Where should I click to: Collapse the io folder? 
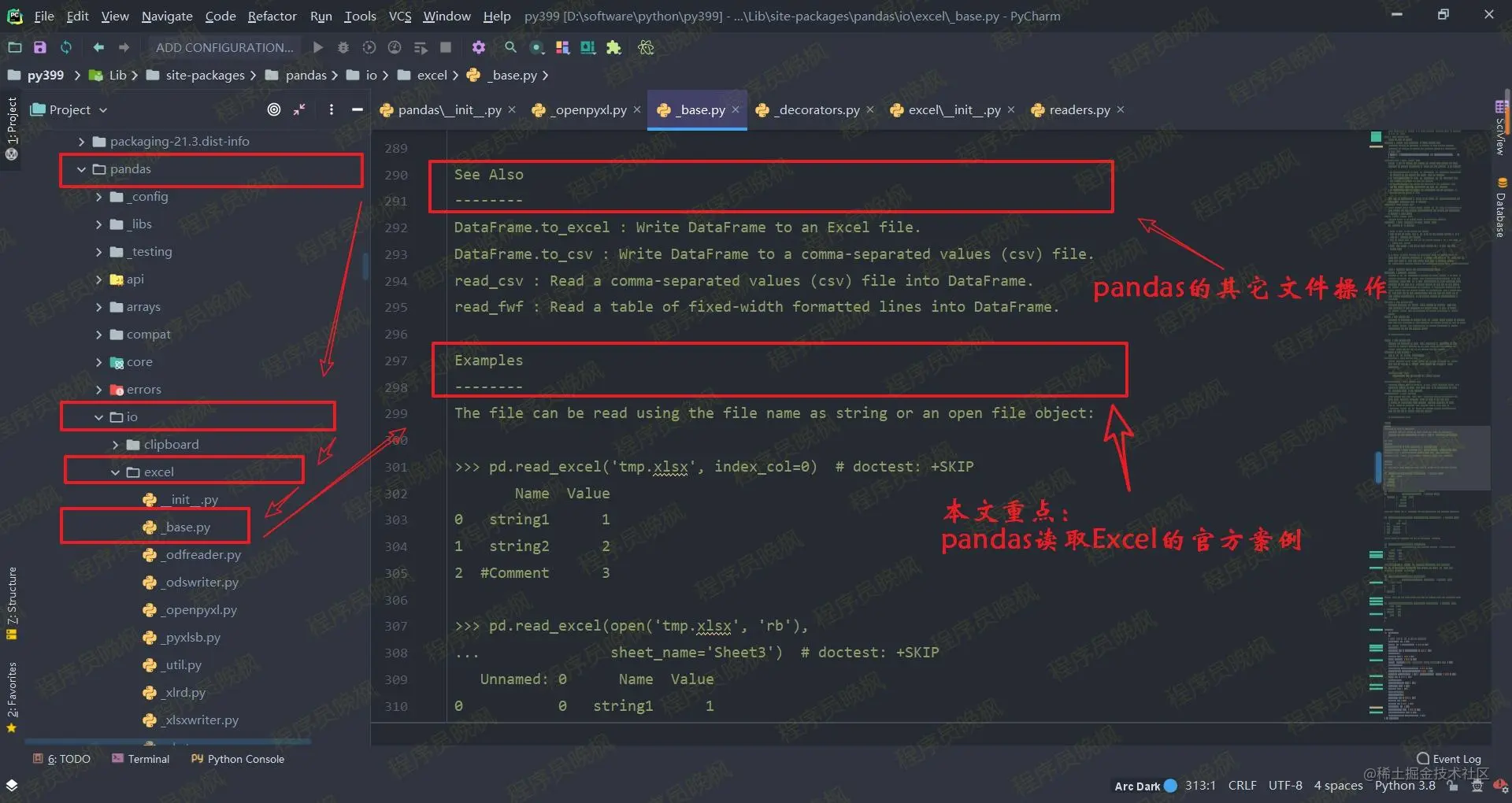[98, 417]
